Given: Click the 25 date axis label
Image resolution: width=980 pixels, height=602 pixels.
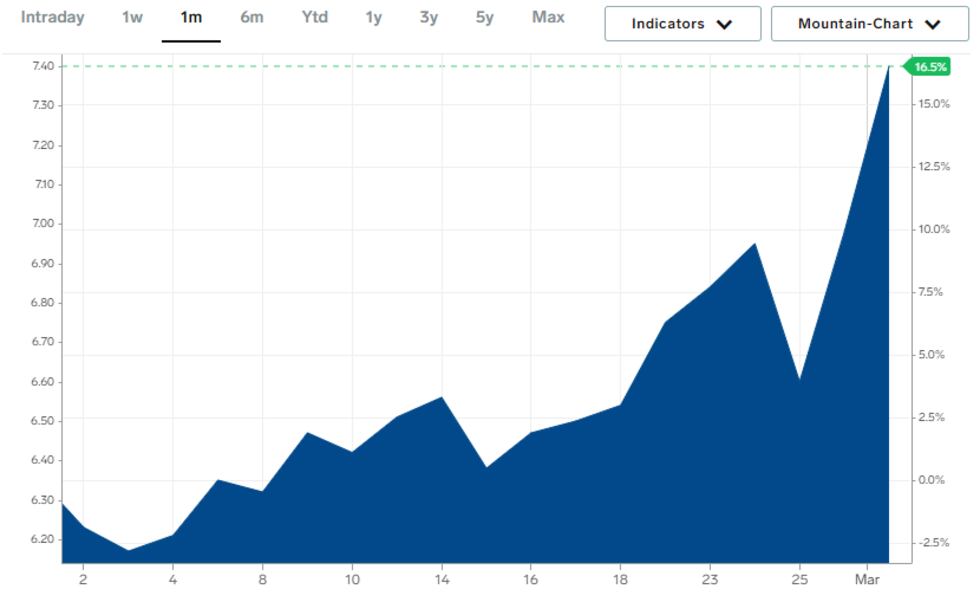Looking at the screenshot, I should point(799,579).
